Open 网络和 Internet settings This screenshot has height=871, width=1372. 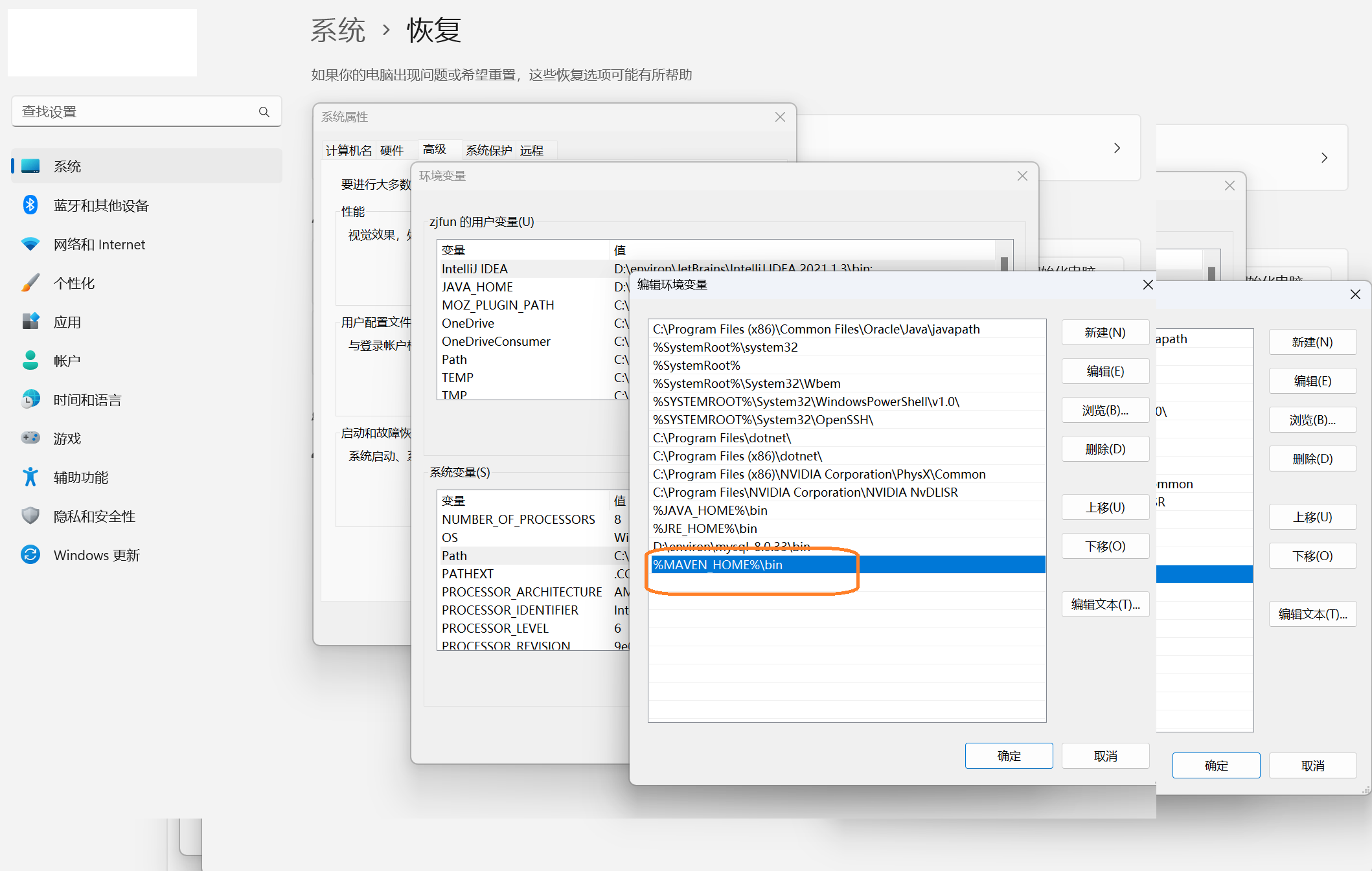tap(99, 244)
